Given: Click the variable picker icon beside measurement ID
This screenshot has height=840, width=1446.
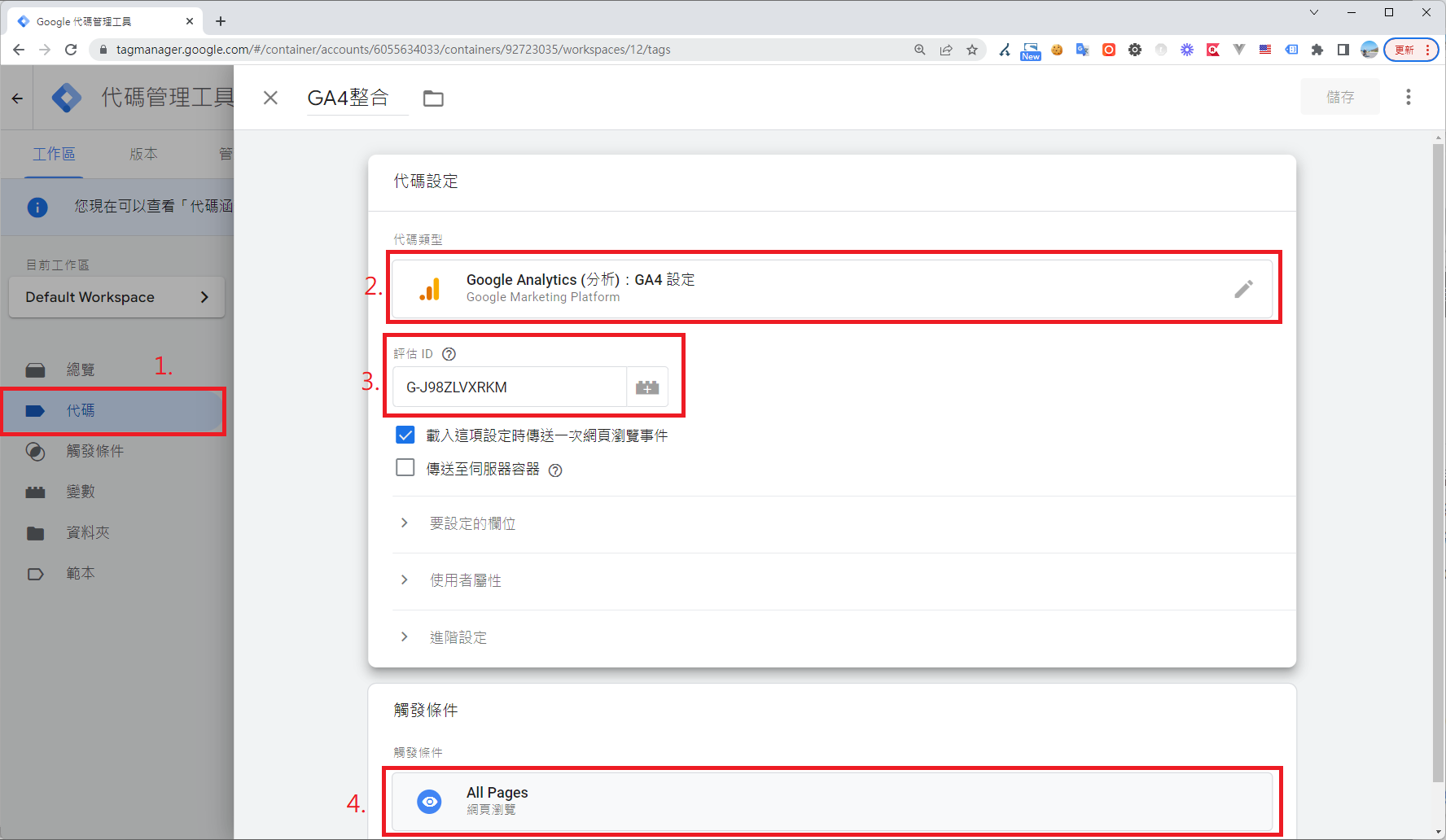Looking at the screenshot, I should coord(647,387).
